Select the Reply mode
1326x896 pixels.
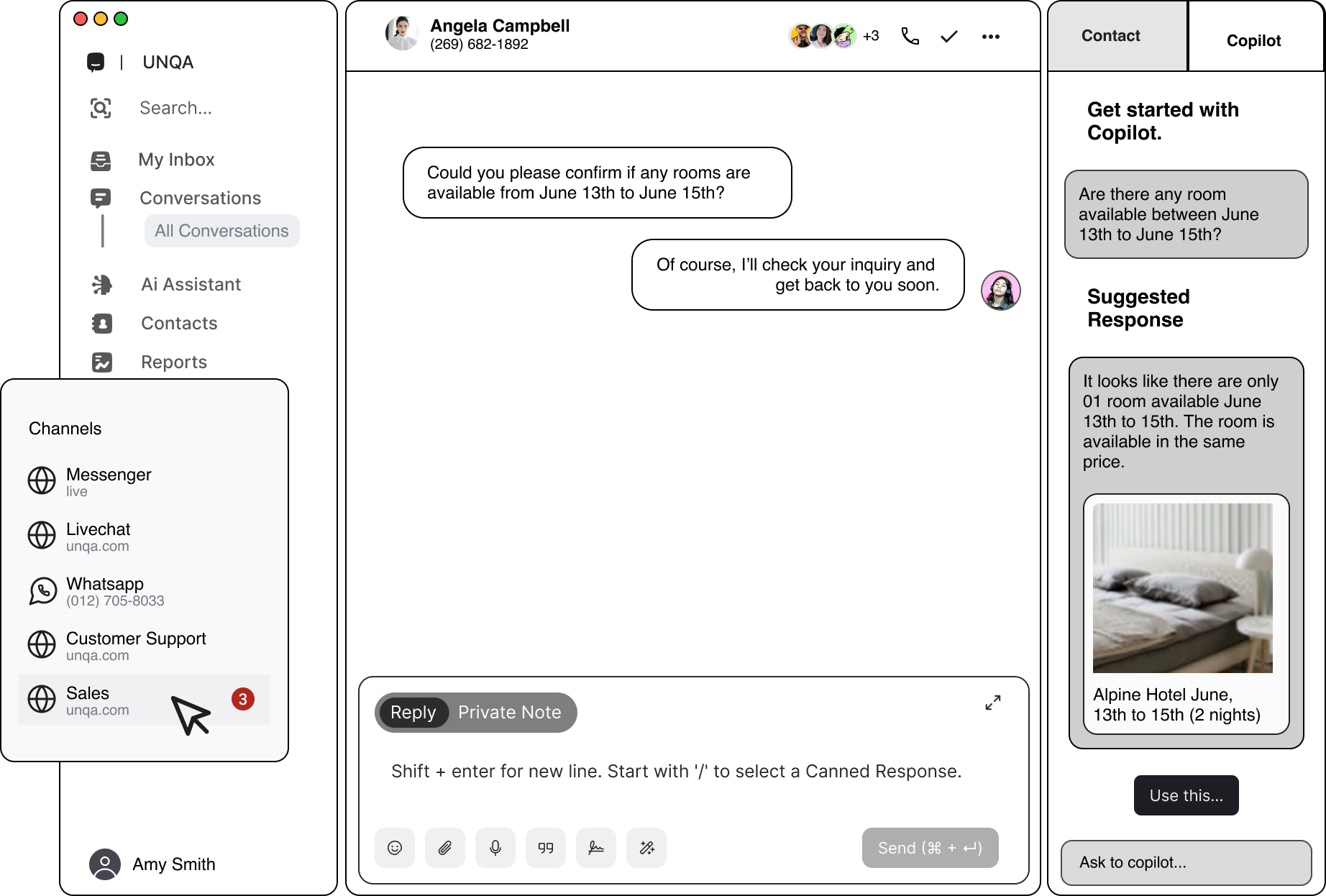click(413, 713)
